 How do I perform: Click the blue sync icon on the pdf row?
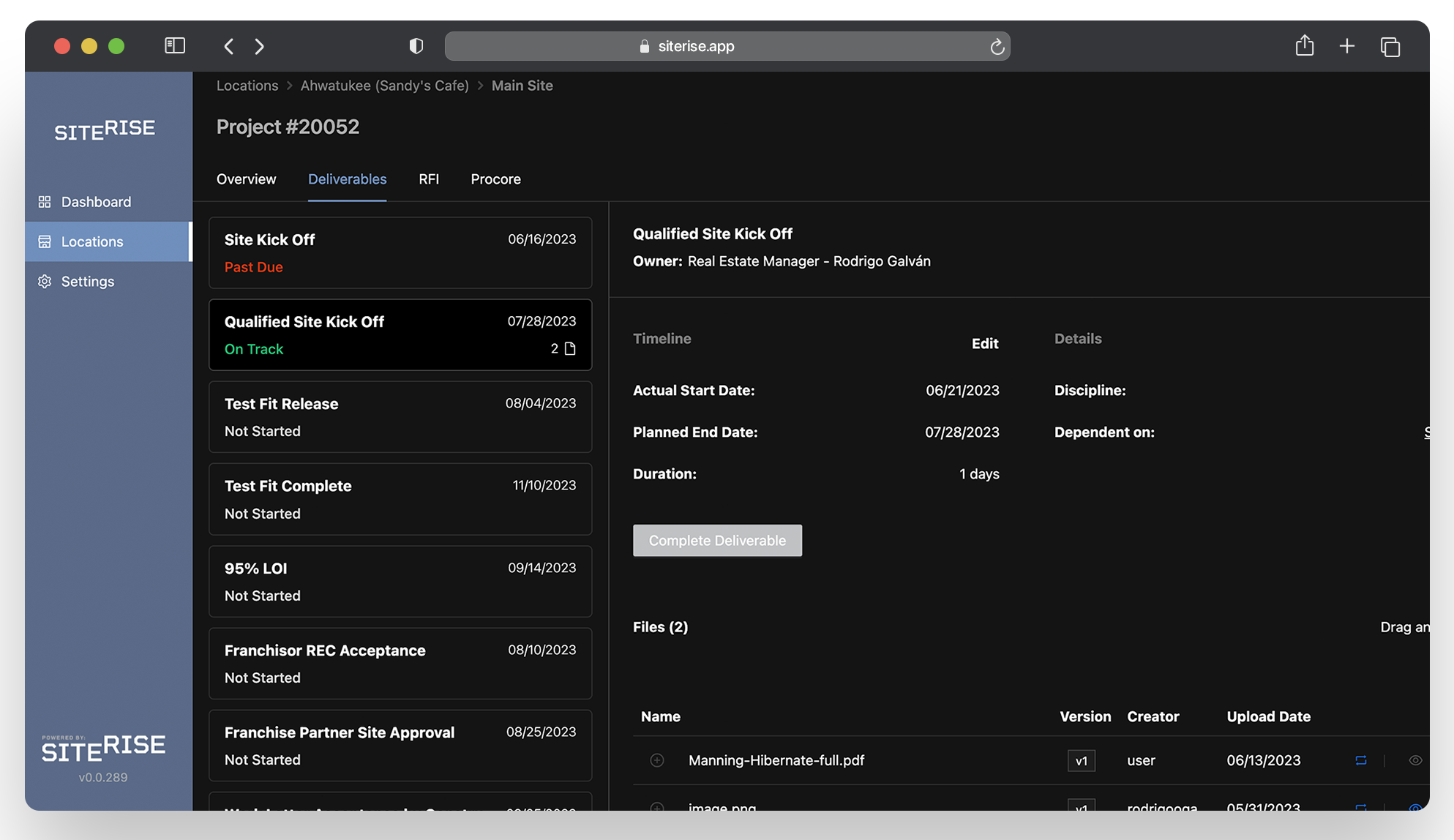1360,760
